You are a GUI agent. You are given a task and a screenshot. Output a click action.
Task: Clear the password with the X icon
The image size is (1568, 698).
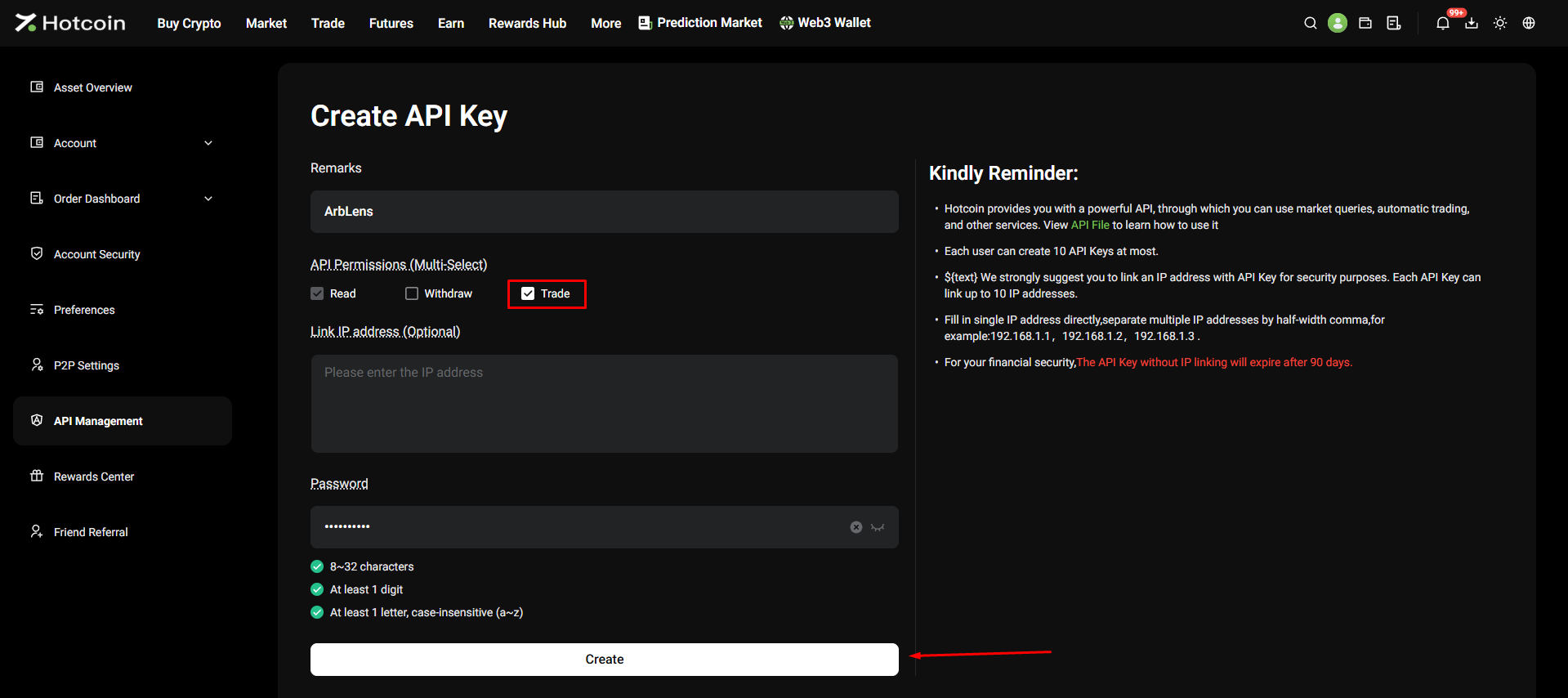pyautogui.click(x=856, y=527)
